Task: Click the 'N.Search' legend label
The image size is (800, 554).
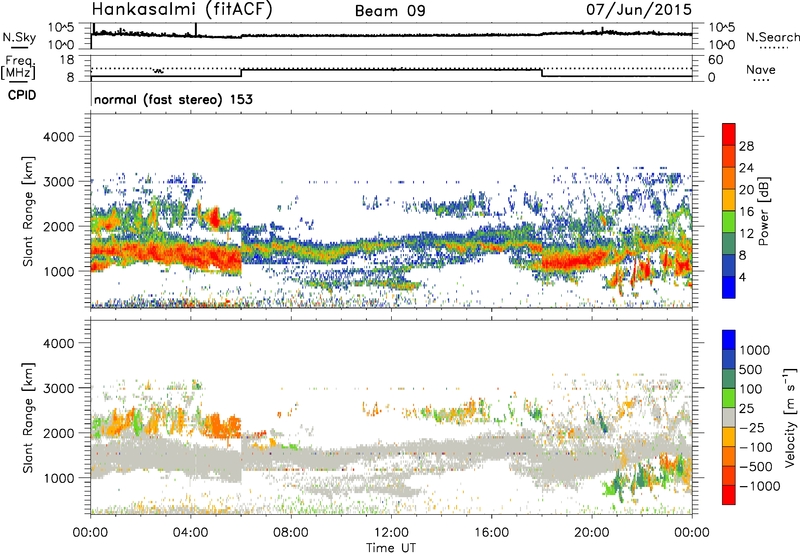Action: [x=772, y=37]
